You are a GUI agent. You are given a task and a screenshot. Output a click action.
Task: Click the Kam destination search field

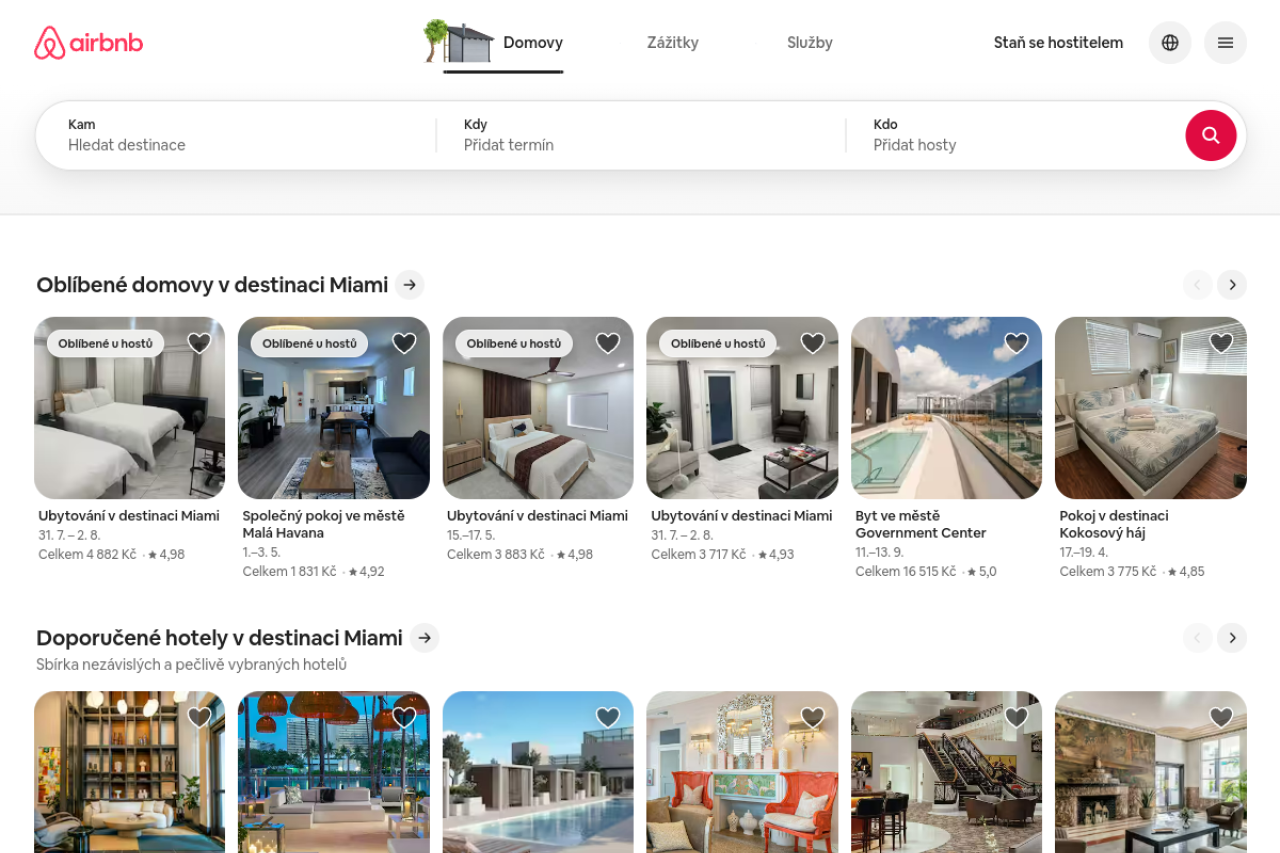(x=236, y=135)
